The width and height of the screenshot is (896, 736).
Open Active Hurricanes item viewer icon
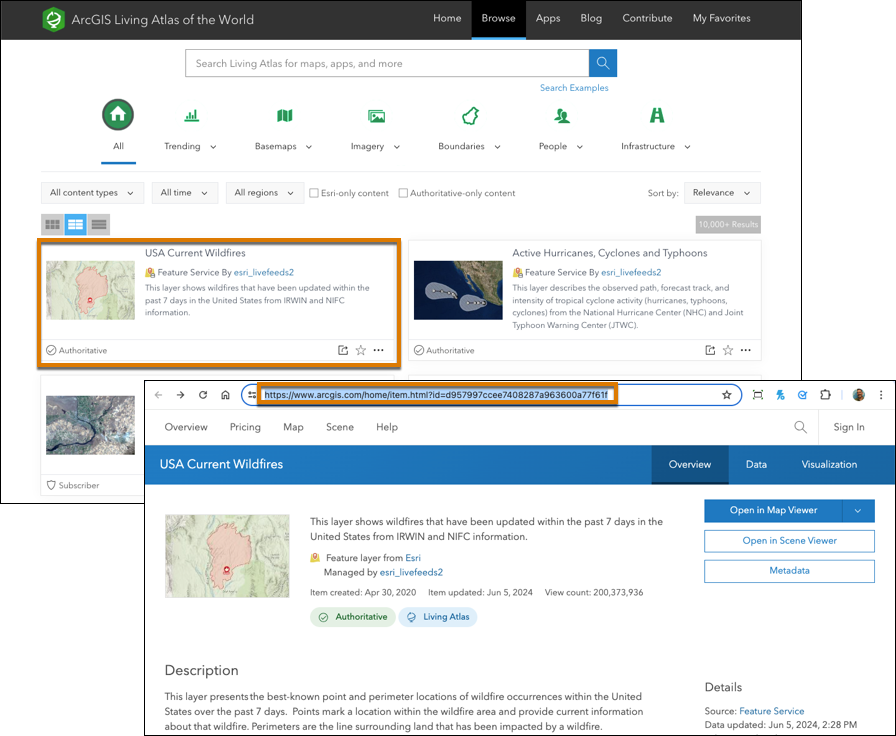(x=710, y=350)
